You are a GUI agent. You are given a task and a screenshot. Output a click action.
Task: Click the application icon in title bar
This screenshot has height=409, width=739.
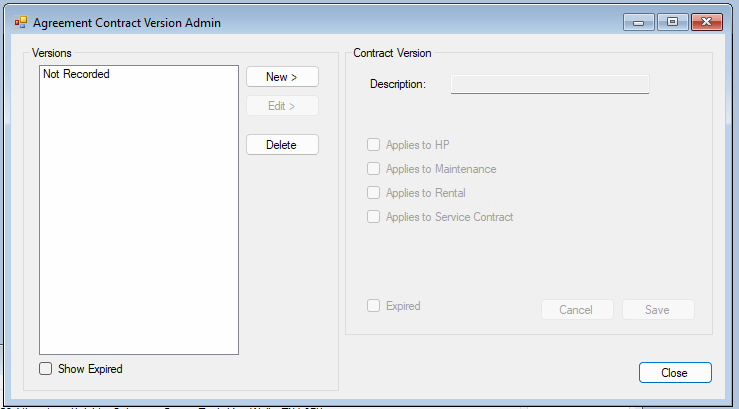click(x=21, y=22)
